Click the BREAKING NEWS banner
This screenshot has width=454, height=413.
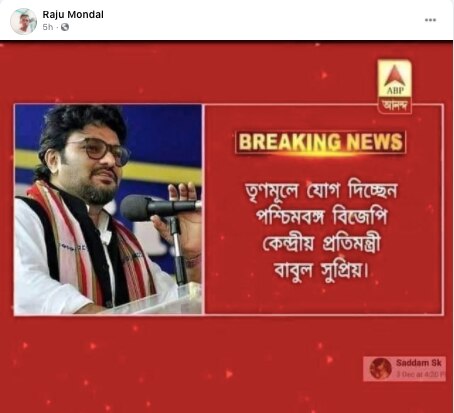[320, 142]
